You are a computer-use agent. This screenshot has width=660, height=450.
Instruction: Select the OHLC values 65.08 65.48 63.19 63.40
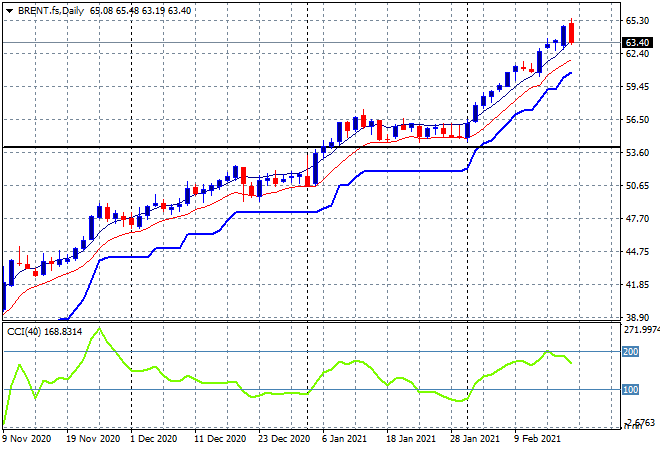pyautogui.click(x=141, y=11)
